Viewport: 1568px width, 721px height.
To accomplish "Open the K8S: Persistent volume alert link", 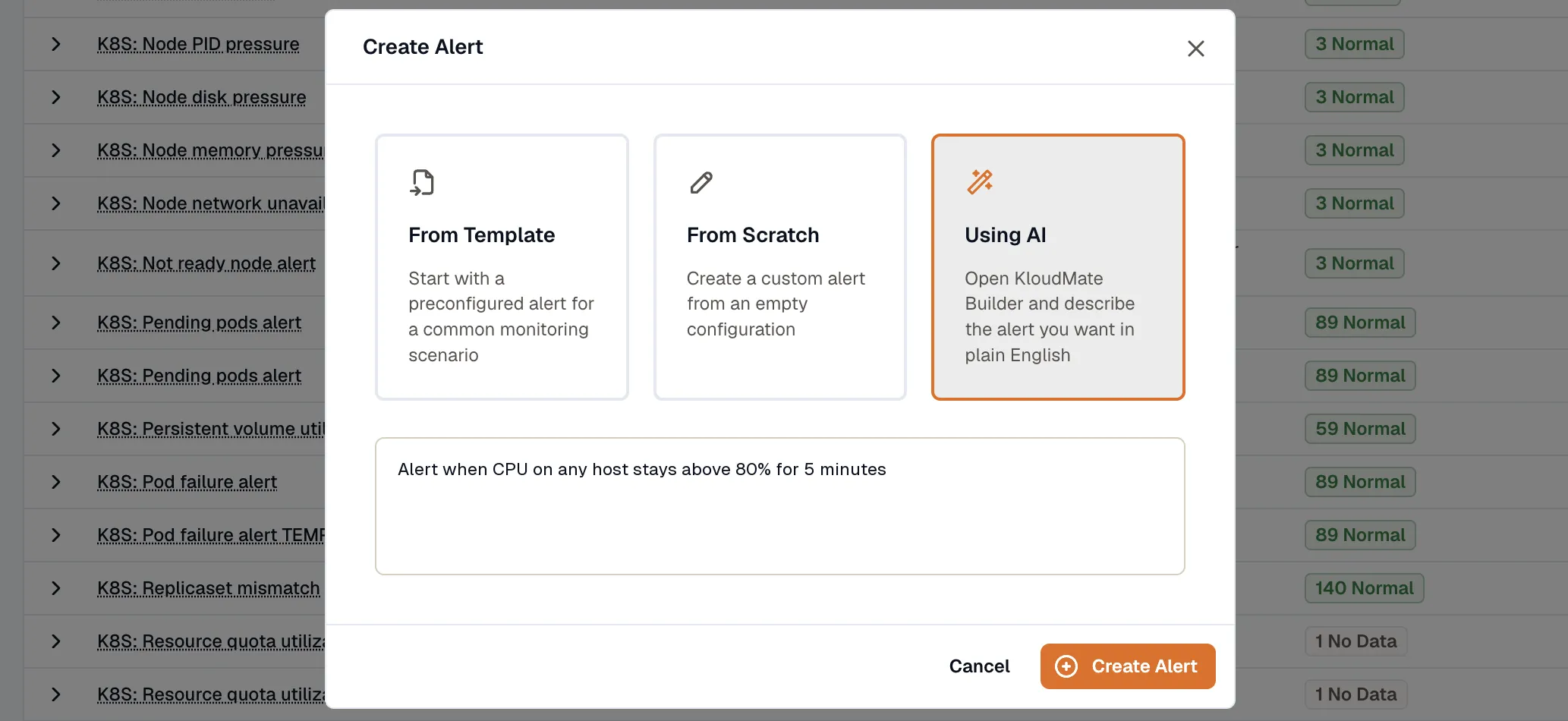I will [x=211, y=429].
